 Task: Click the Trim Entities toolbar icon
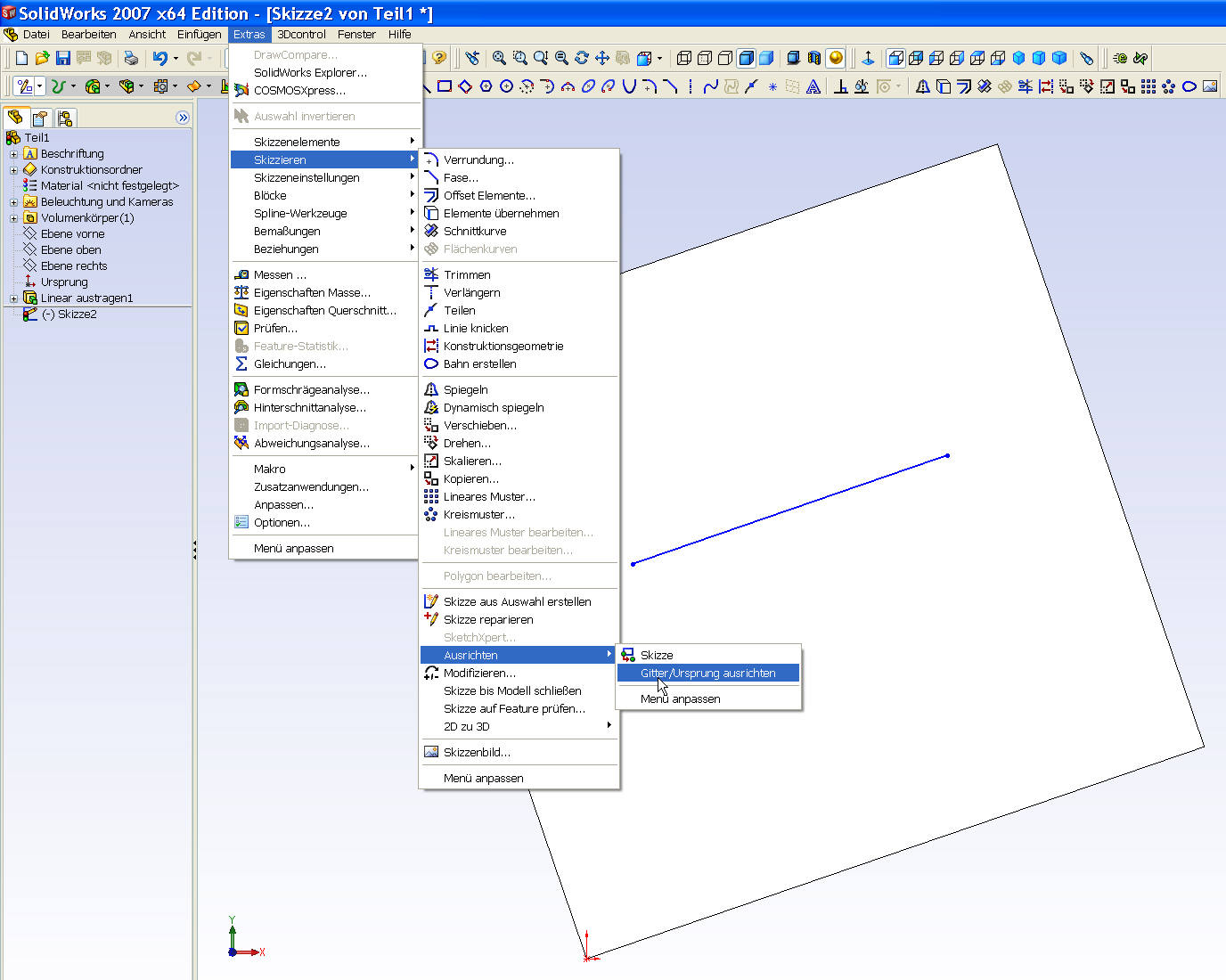point(1026,86)
